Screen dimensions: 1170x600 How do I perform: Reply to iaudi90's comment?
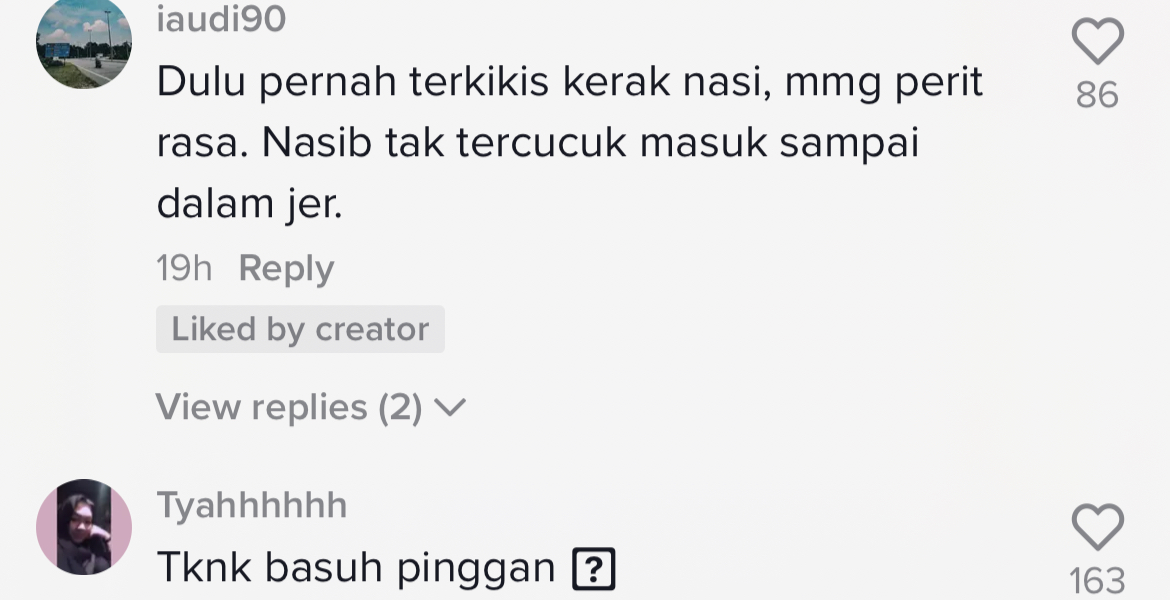[x=286, y=269]
